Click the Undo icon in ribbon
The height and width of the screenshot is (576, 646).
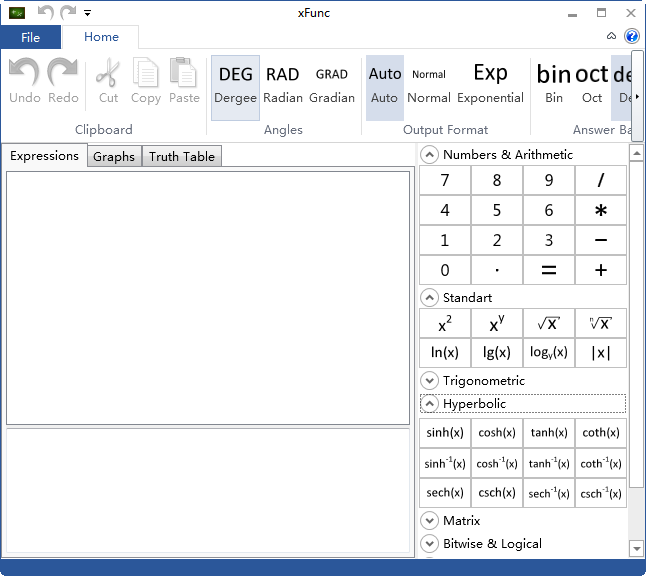[25, 82]
